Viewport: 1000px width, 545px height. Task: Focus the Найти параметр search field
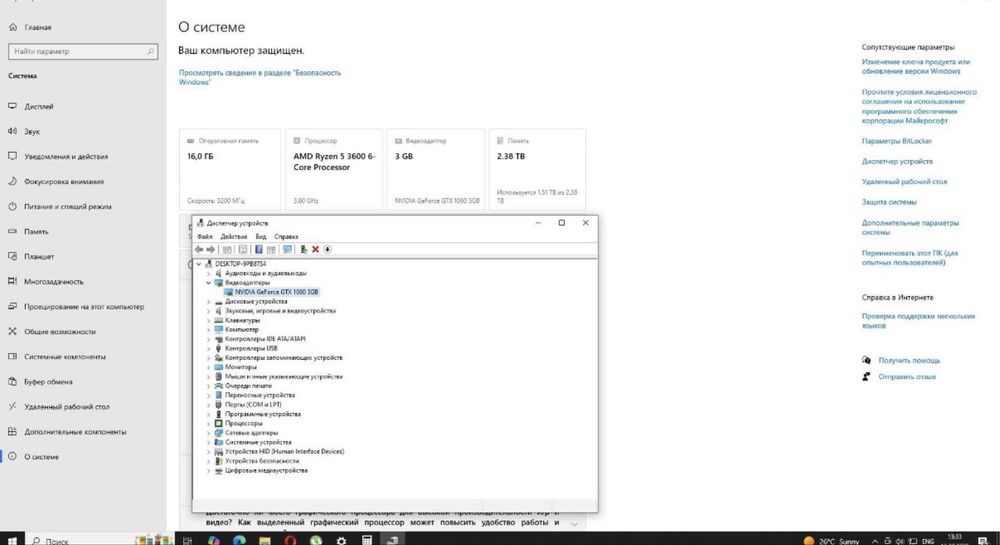coord(83,52)
